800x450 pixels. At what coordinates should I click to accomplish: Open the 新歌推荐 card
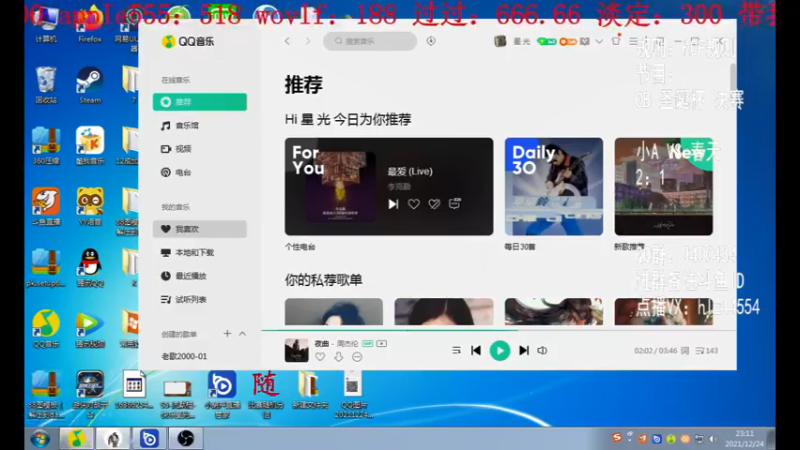[663, 186]
